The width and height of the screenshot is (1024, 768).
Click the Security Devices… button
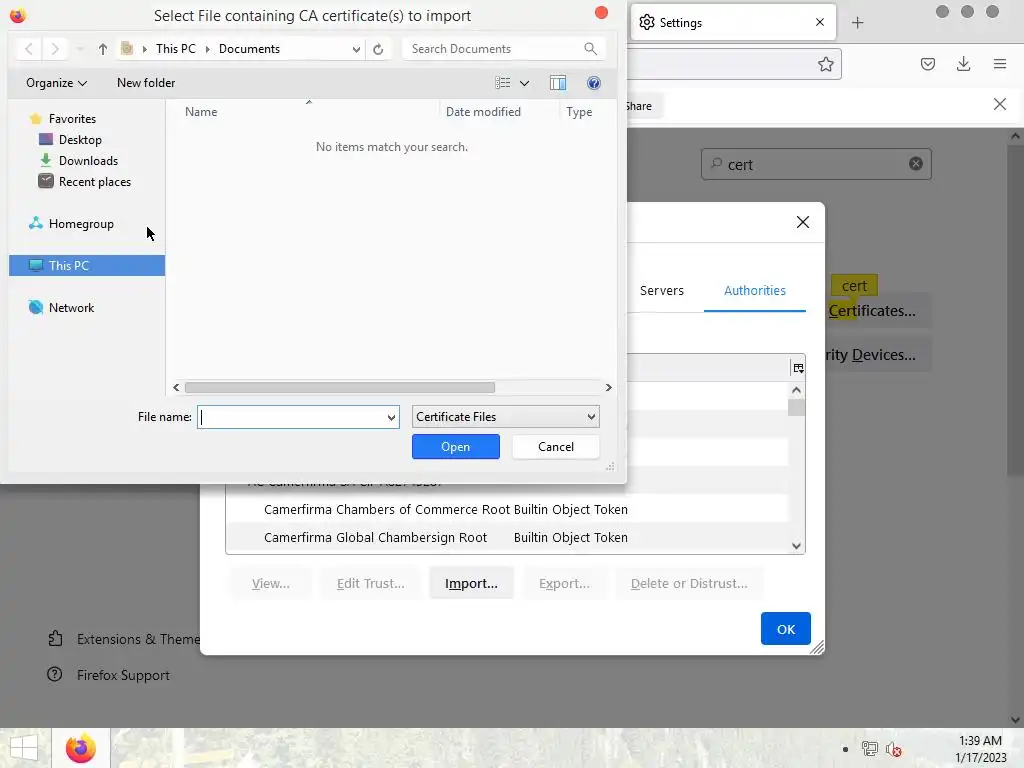876,355
